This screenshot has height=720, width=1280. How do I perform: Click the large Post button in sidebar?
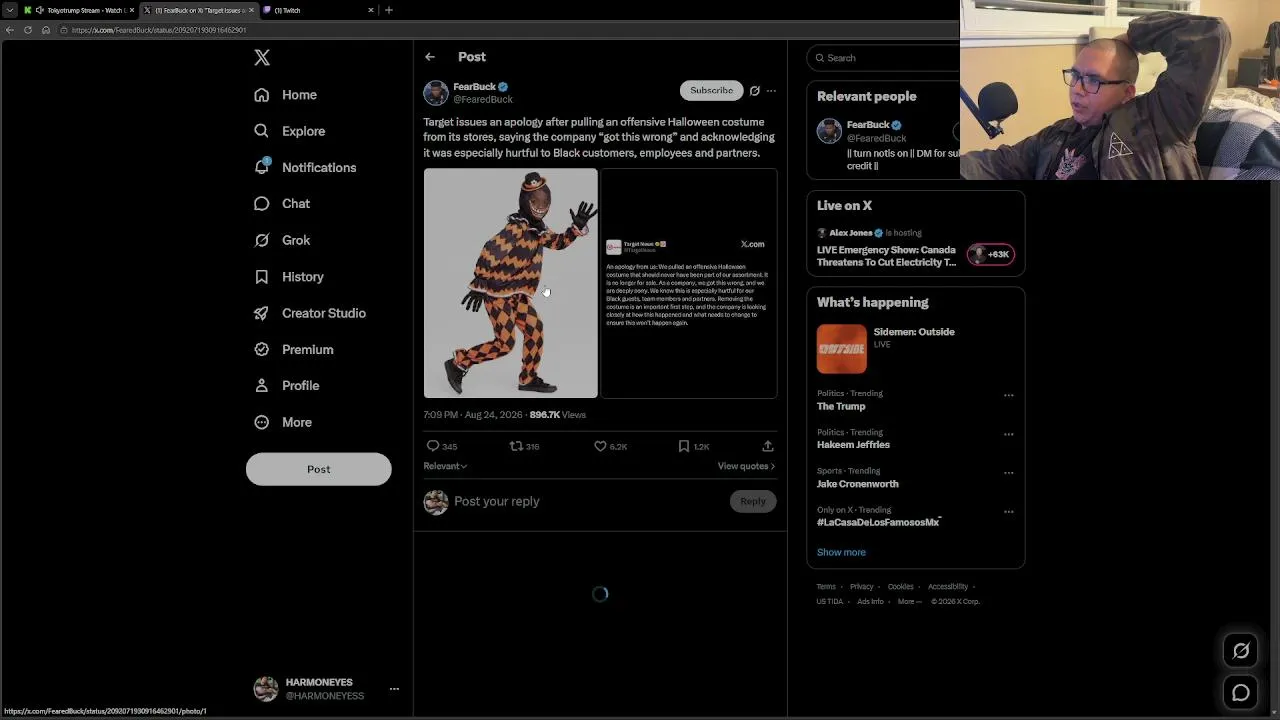pyautogui.click(x=319, y=469)
